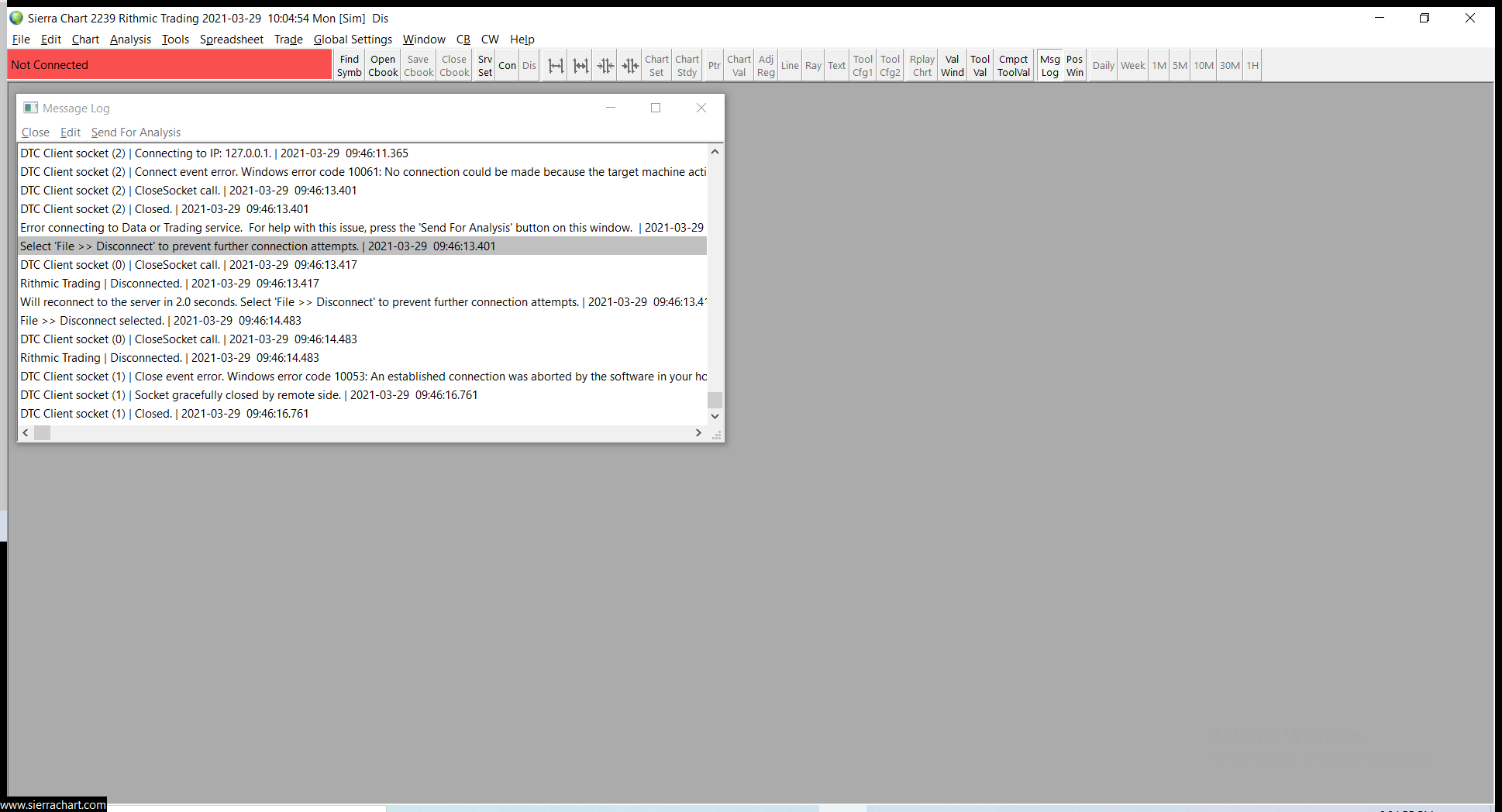Click Message Log vertical scroll up arrow
This screenshot has width=1502, height=812.
tap(715, 152)
